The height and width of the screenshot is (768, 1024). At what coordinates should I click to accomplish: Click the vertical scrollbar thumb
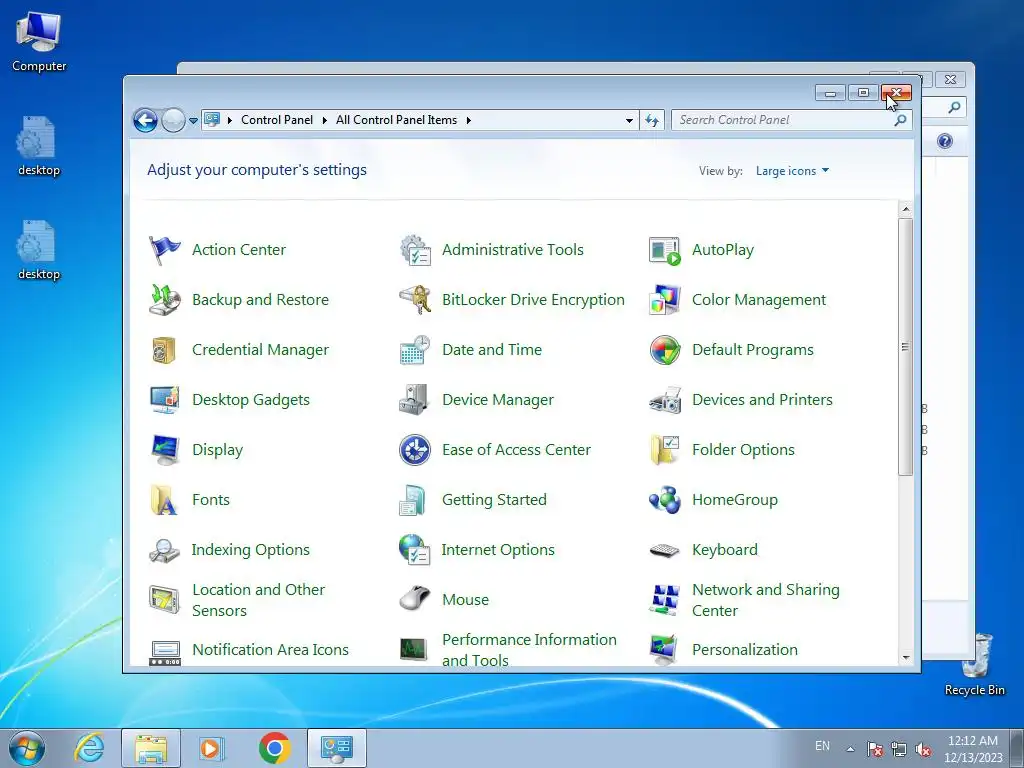click(x=905, y=347)
